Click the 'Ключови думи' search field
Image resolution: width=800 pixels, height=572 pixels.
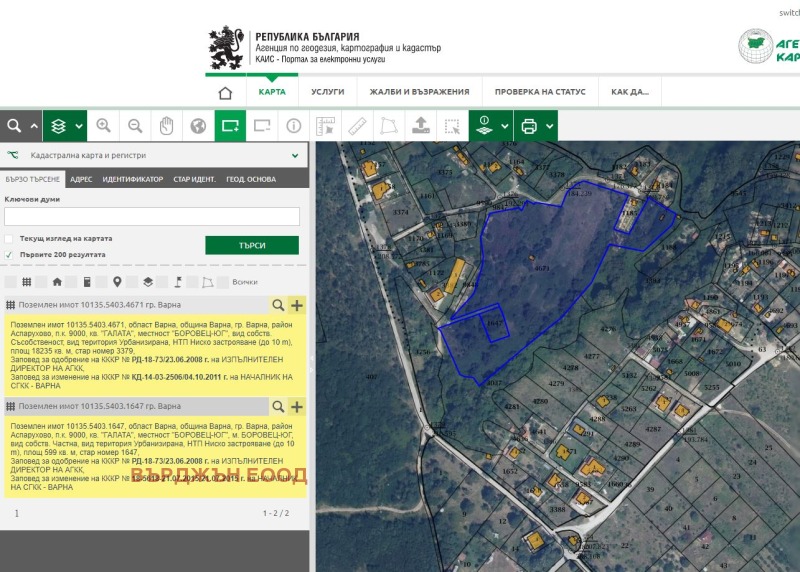tap(152, 216)
